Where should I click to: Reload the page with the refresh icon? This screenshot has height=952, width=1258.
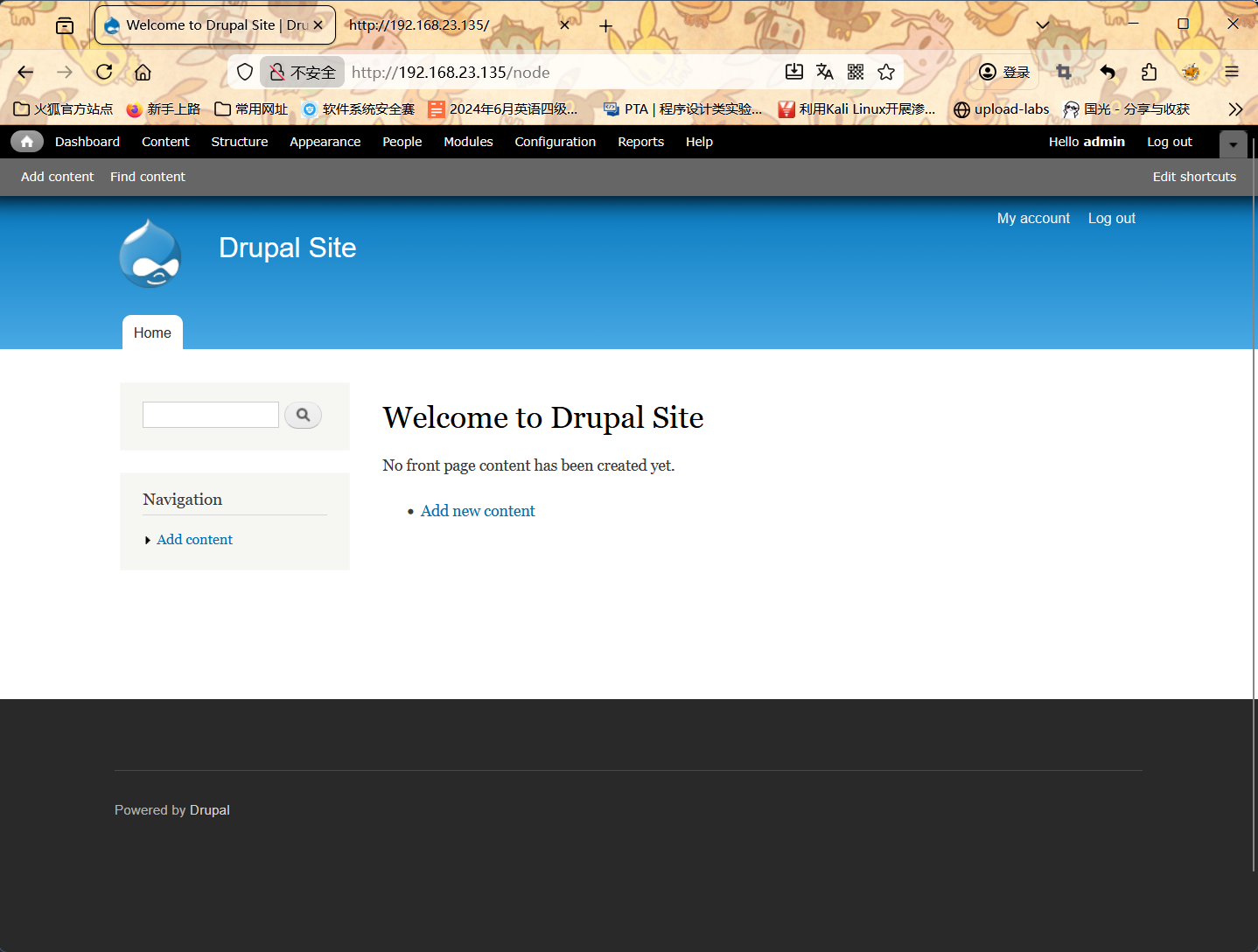tap(104, 73)
